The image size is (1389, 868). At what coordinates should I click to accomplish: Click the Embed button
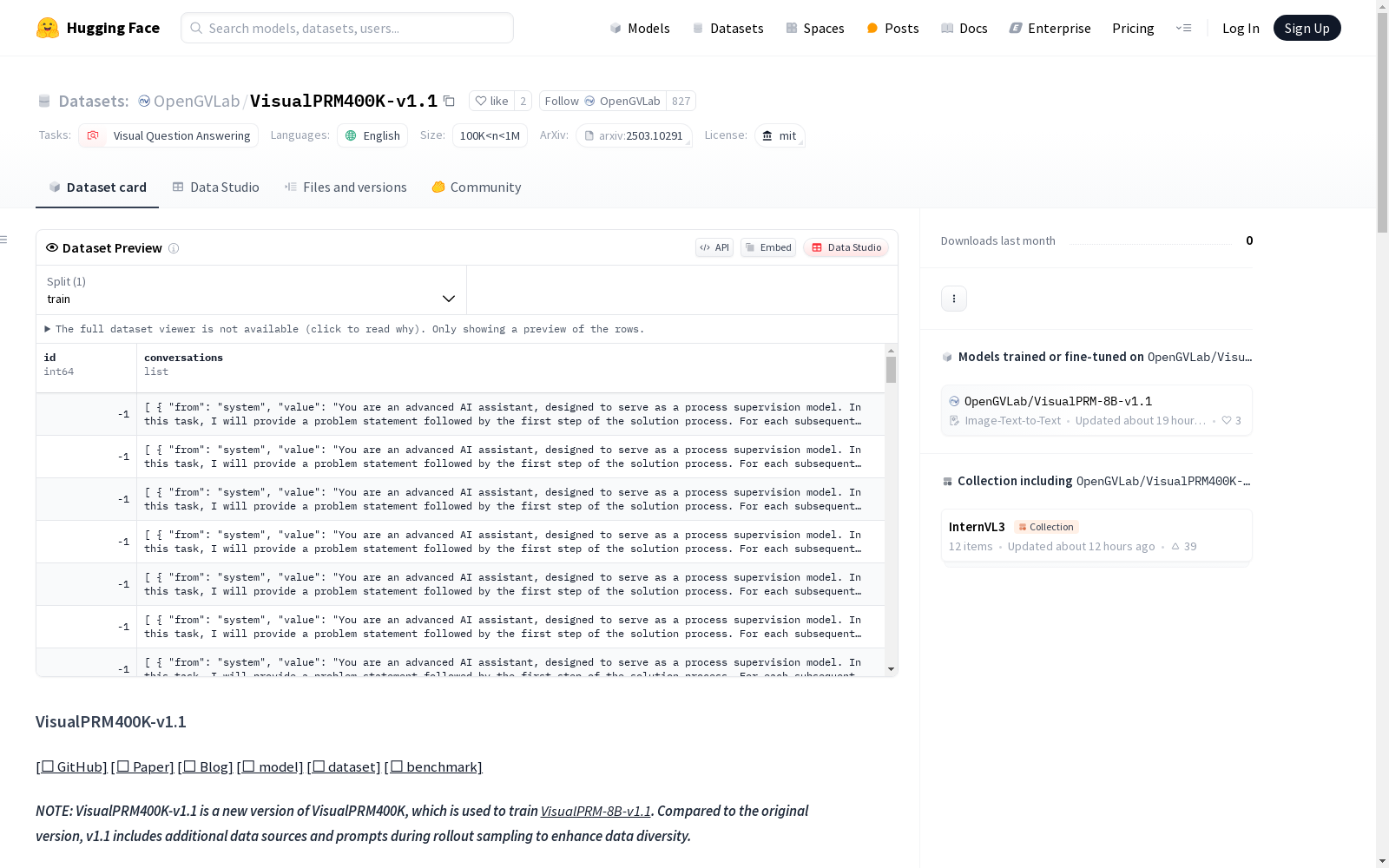point(768,247)
